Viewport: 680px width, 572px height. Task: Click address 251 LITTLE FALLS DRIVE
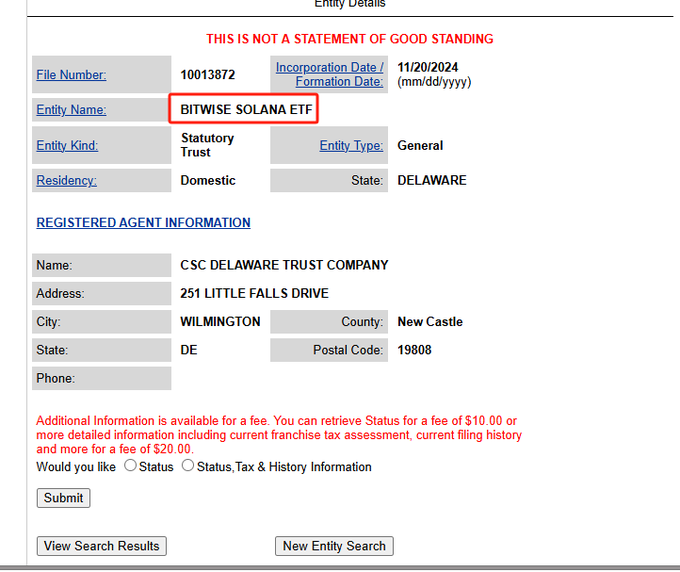point(255,294)
